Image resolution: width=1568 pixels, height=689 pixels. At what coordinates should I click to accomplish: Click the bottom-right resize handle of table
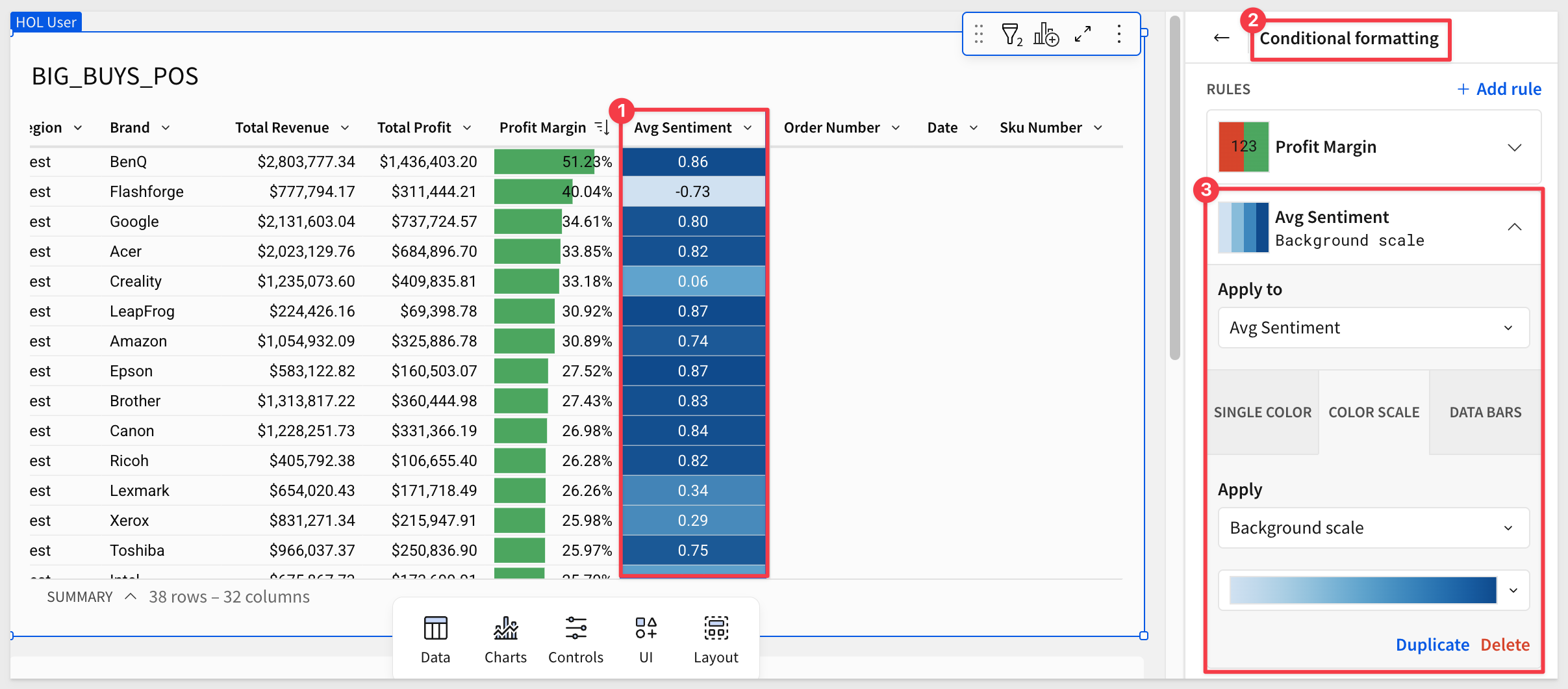(1144, 636)
